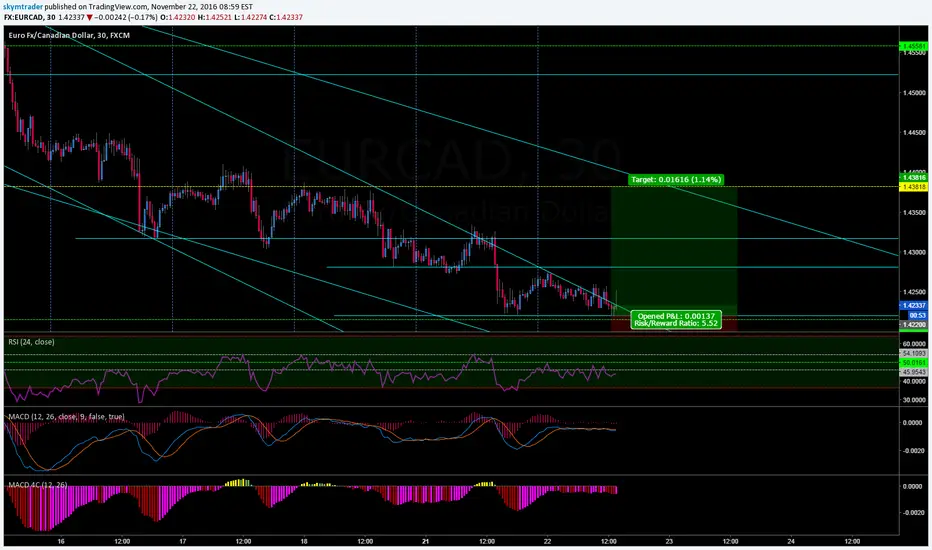Screen dimensions: 932x550
Task: Click date 22 on time axis
Action: pos(547,541)
